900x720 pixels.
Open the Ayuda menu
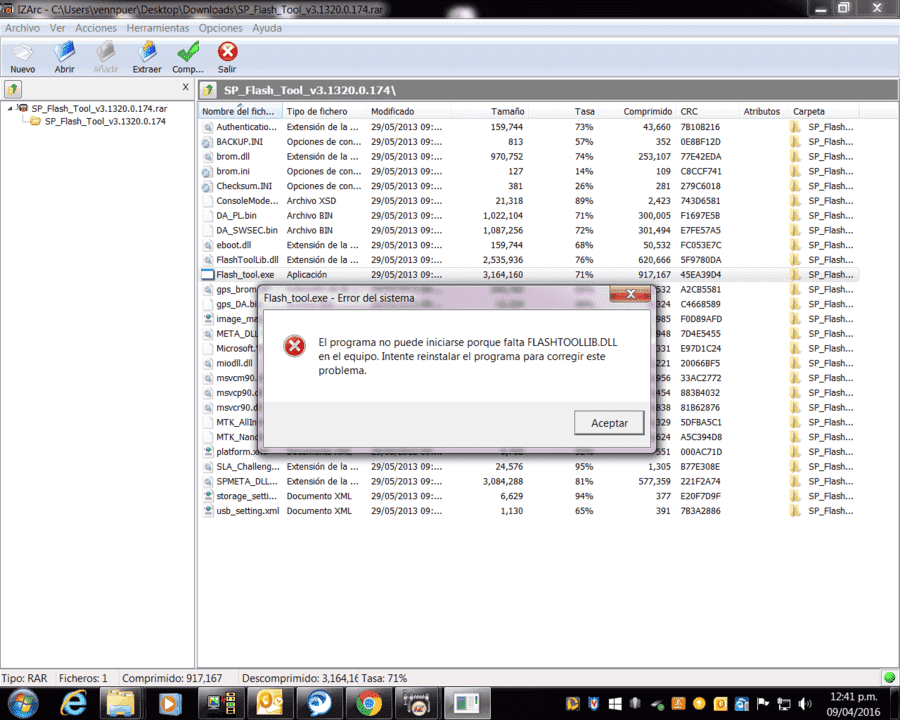click(x=267, y=28)
